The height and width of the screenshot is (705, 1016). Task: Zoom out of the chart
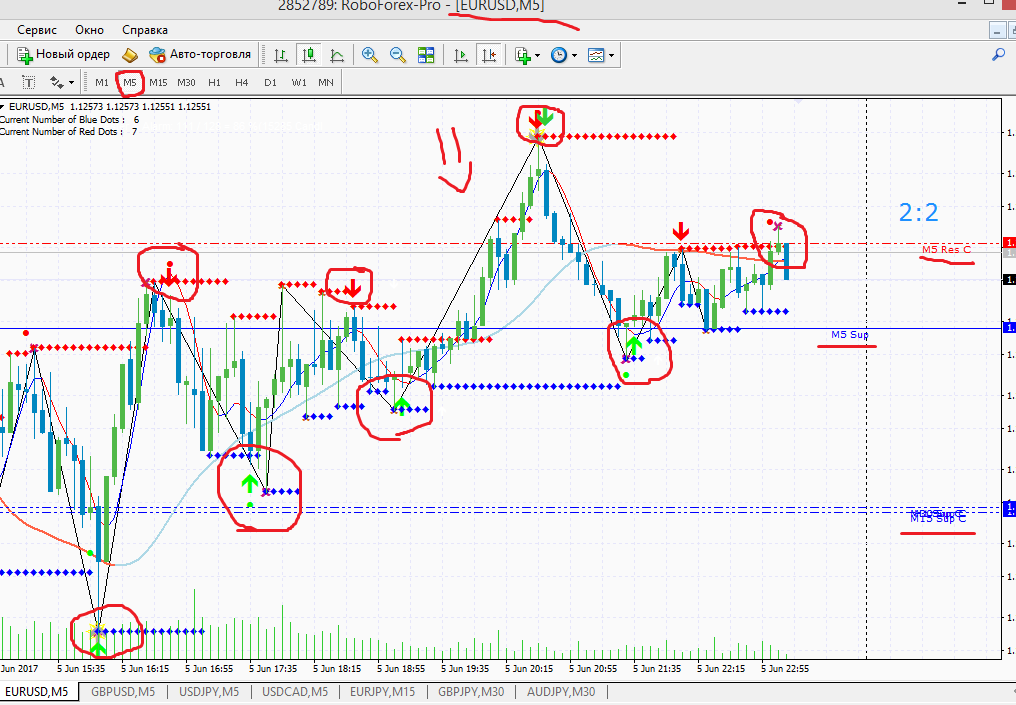click(x=398, y=55)
